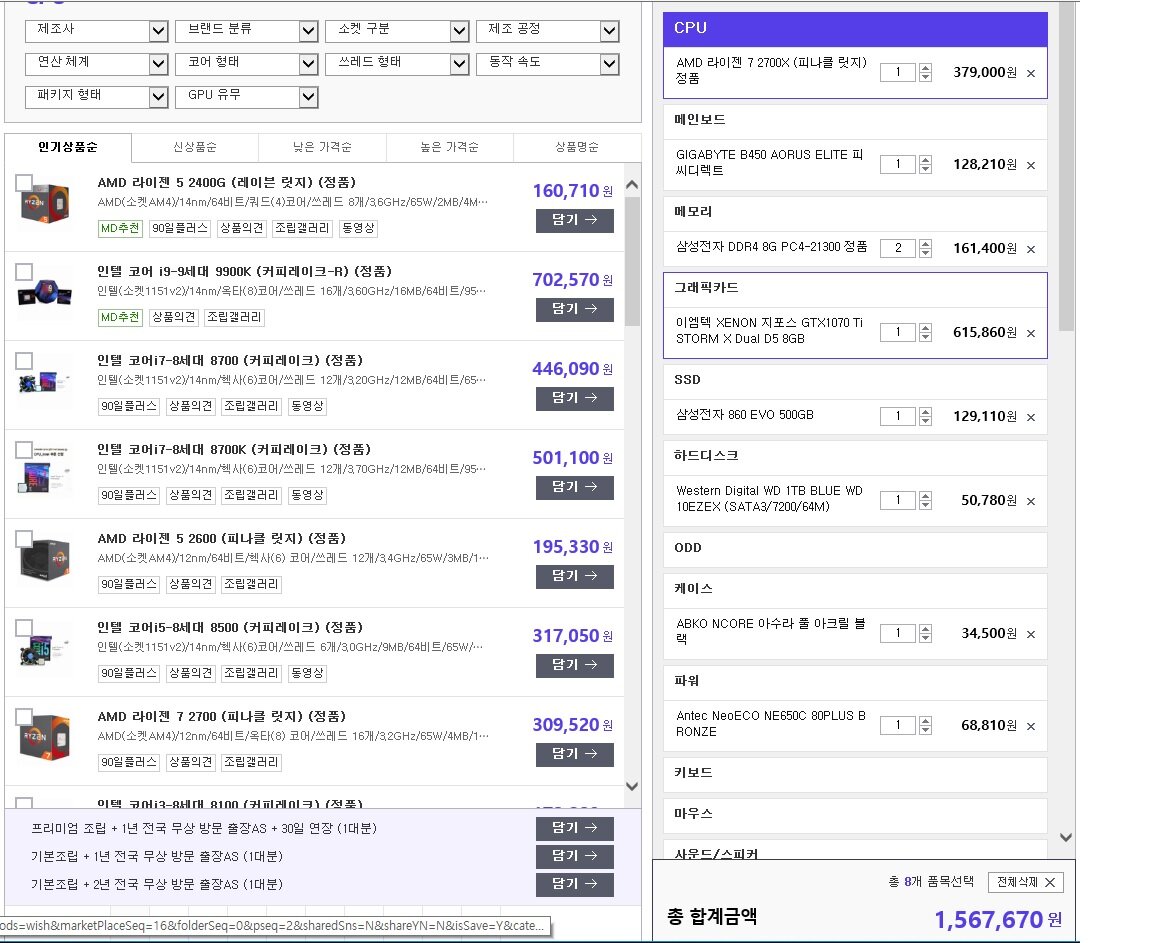Image resolution: width=1152 pixels, height=943 pixels.
Task: Edit quantity field for AMD 라이젠 7 2700X
Action: point(897,72)
